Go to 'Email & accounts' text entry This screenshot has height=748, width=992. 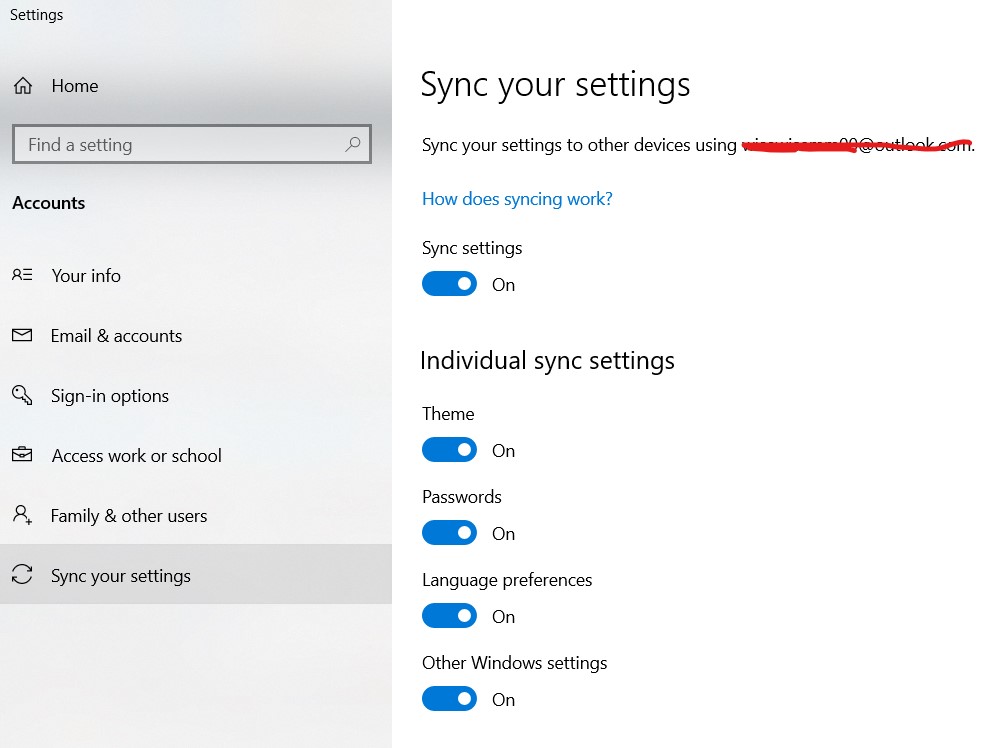[116, 336]
